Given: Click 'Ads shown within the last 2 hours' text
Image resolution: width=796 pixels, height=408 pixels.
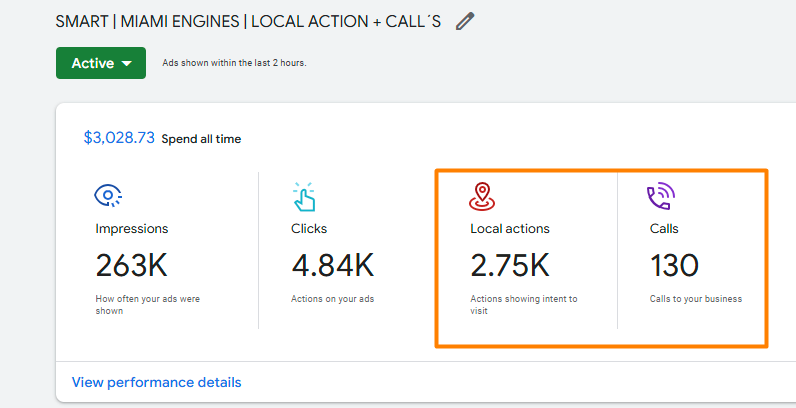Looking at the screenshot, I should click(235, 63).
